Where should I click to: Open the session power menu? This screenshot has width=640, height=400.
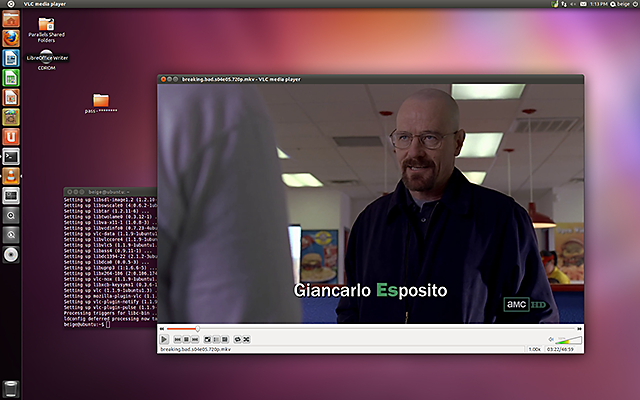tap(635, 4)
